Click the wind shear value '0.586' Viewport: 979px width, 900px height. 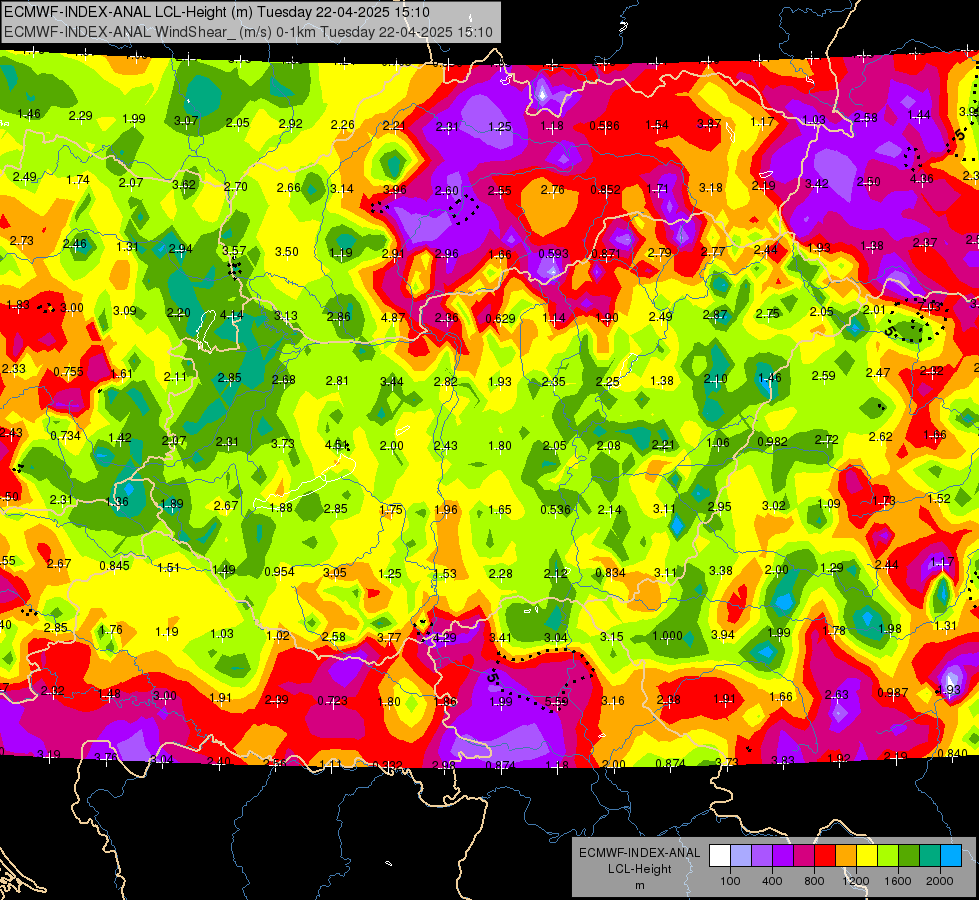point(604,126)
